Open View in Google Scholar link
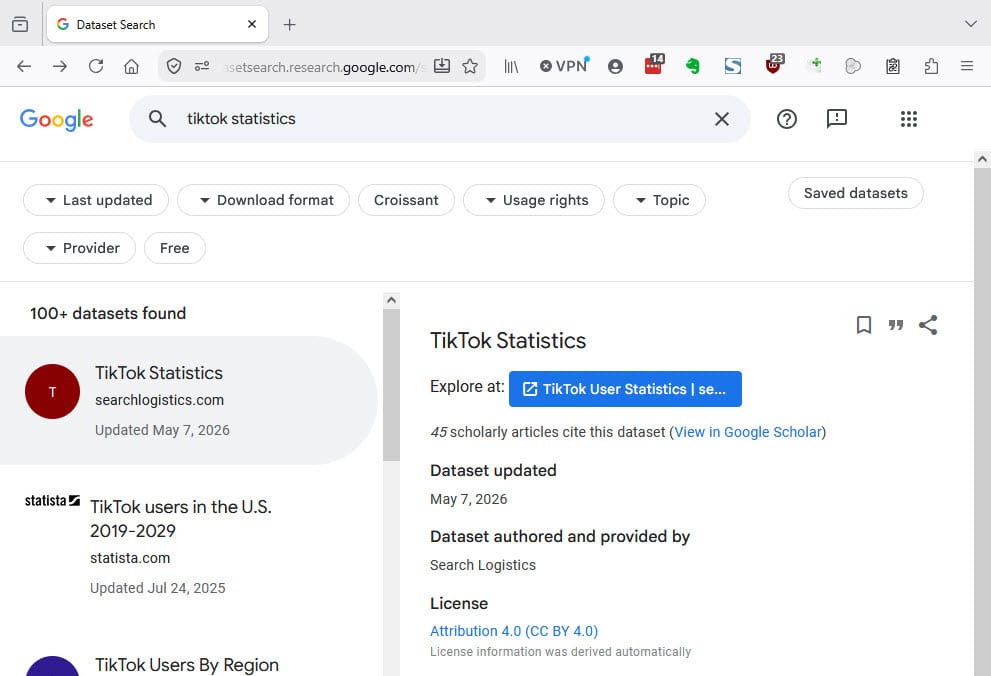 [748, 432]
